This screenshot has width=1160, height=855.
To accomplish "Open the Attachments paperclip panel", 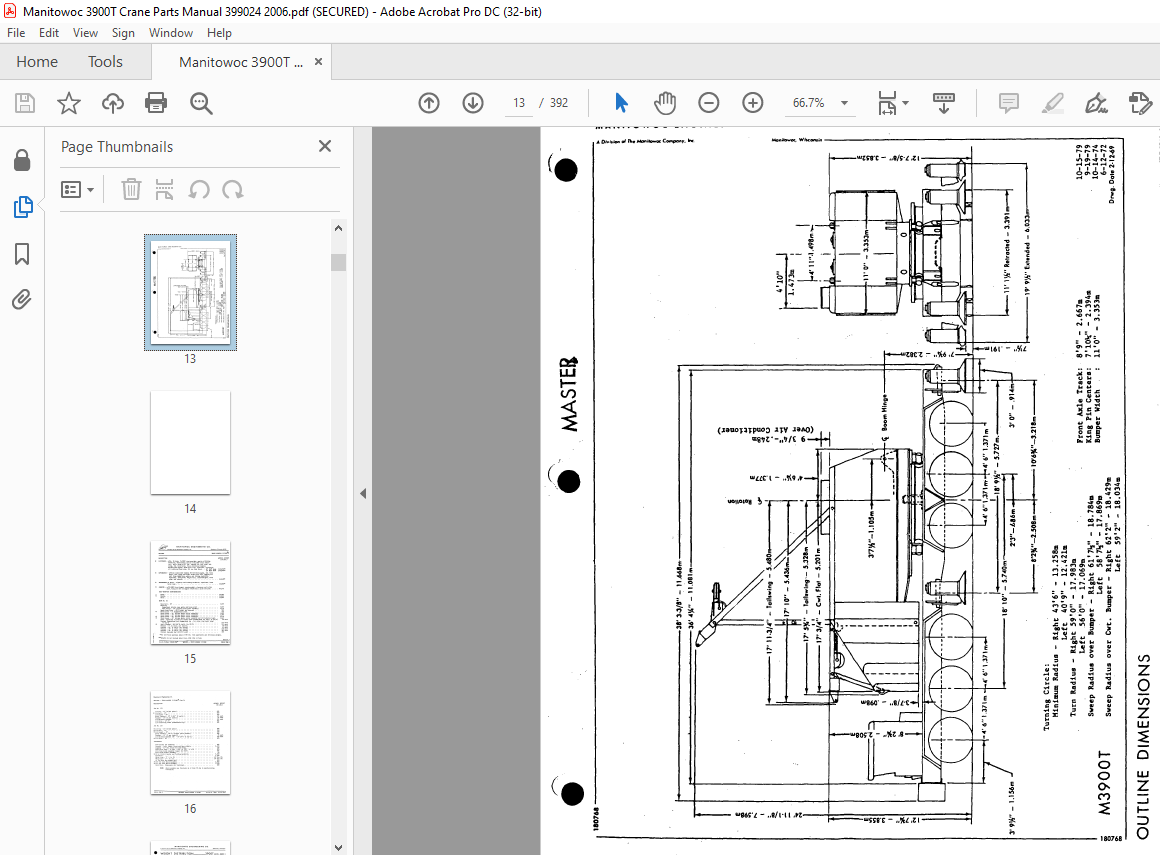I will [x=22, y=300].
